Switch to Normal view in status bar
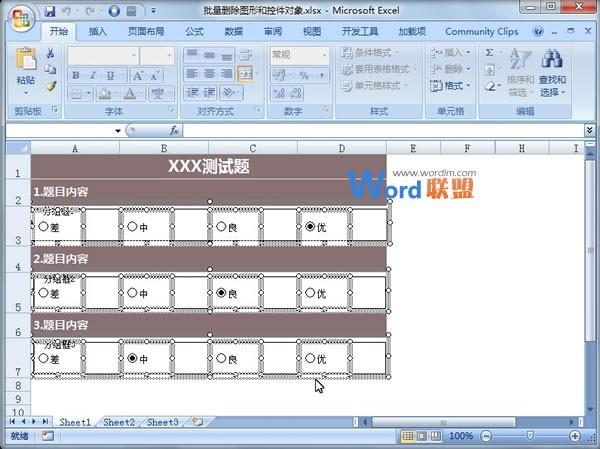 (x=408, y=436)
